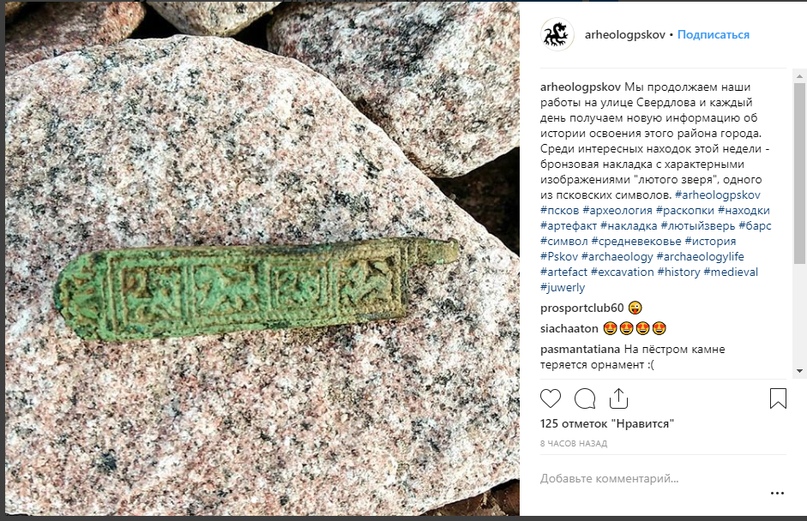Open arheologpskov profile avatar
This screenshot has height=521, width=807.
click(x=557, y=34)
